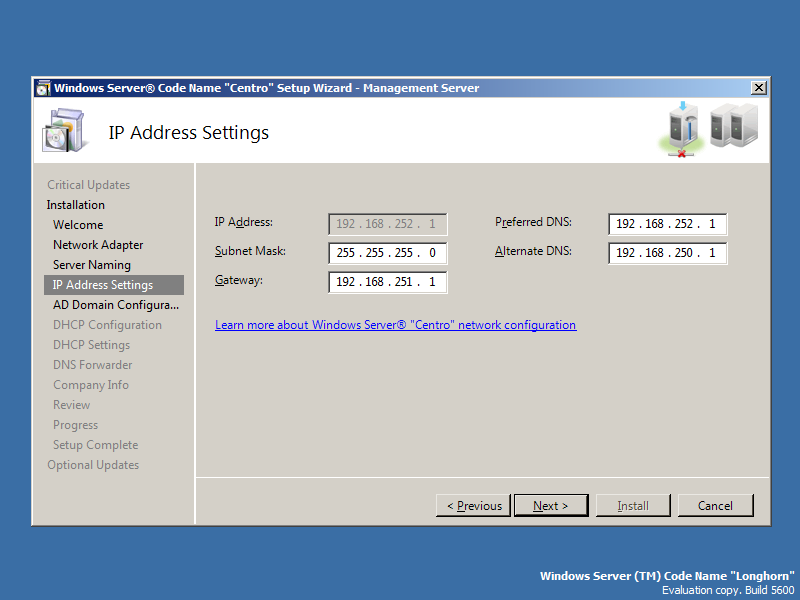Click the disabled IP Address field
The height and width of the screenshot is (600, 800).
point(388,224)
